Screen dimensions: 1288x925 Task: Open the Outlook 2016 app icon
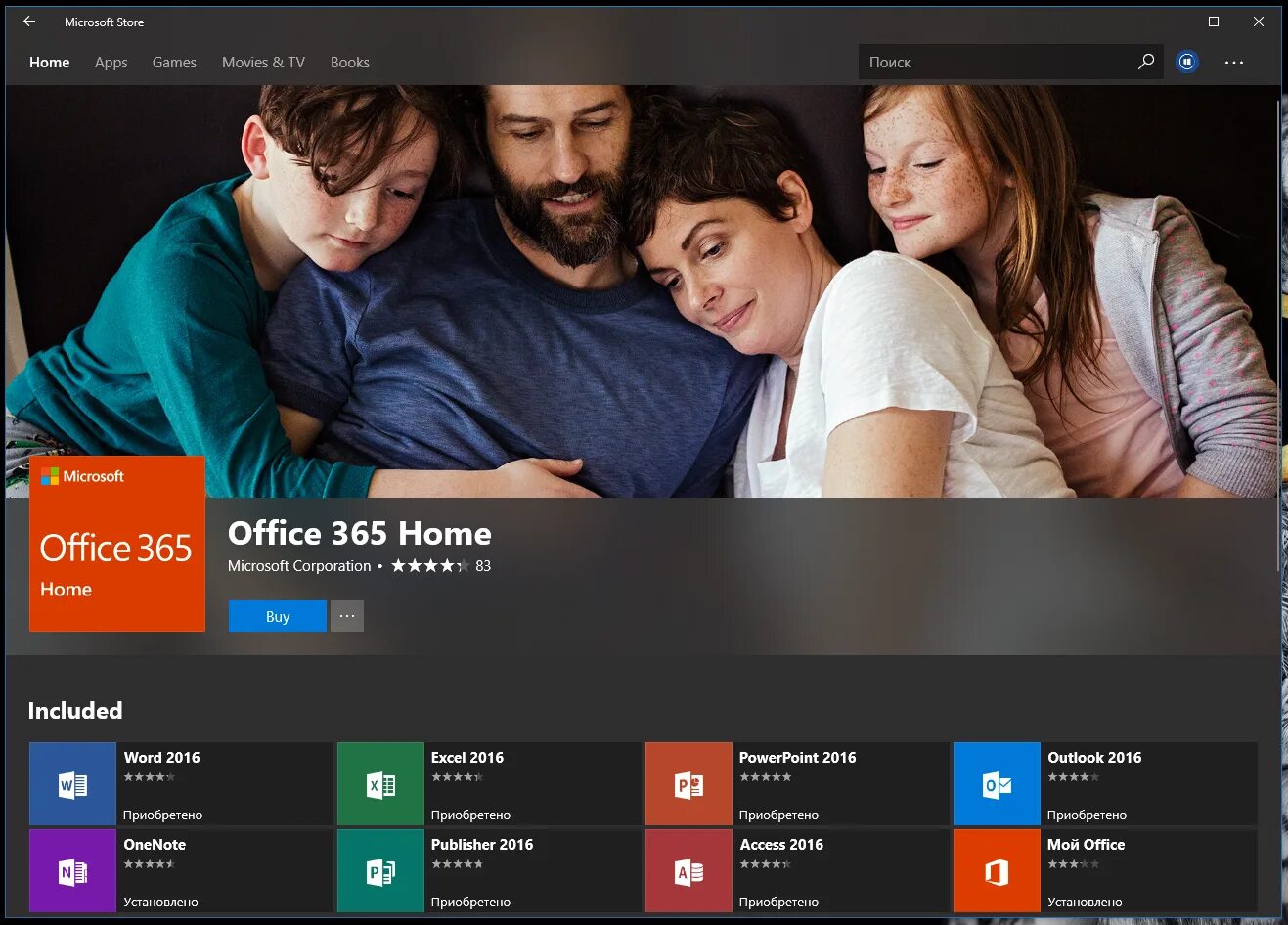[x=997, y=784]
